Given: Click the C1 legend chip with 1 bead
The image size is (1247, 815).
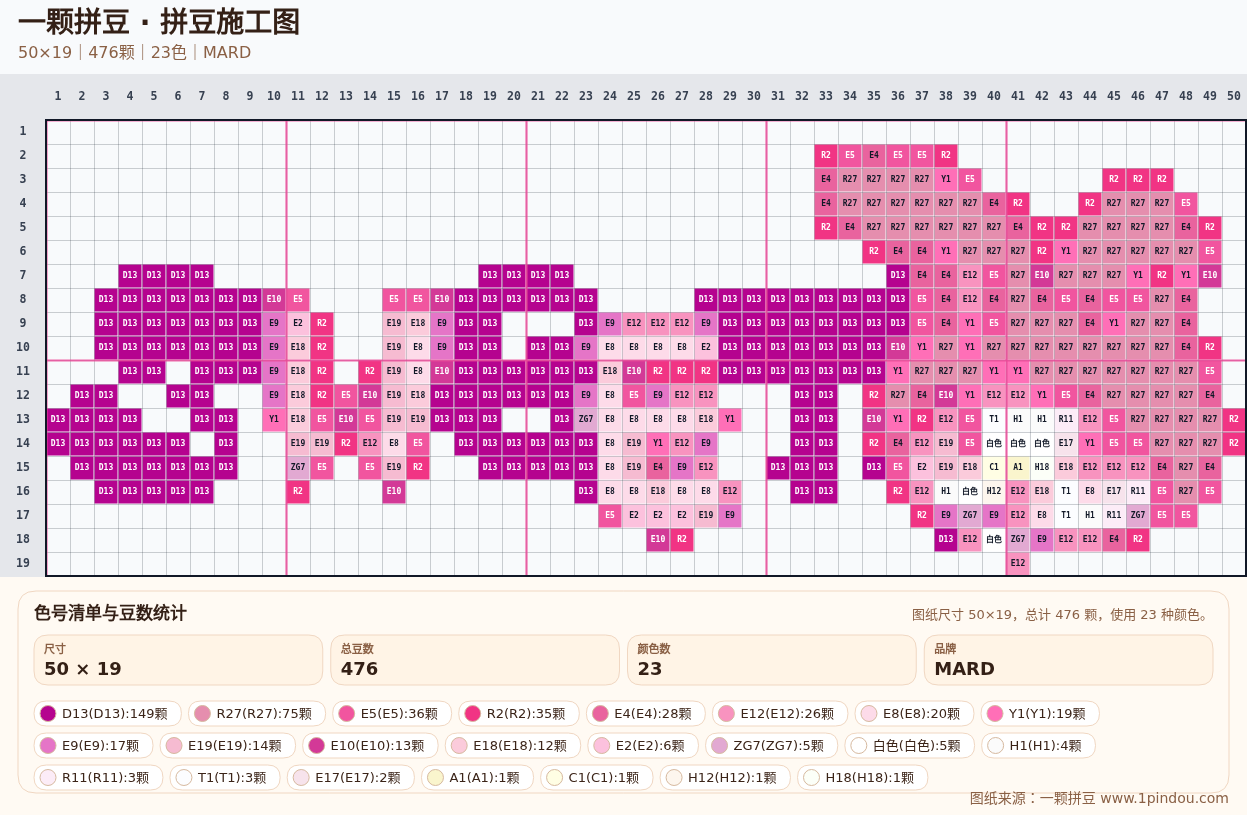Looking at the screenshot, I should pyautogui.click(x=597, y=778).
